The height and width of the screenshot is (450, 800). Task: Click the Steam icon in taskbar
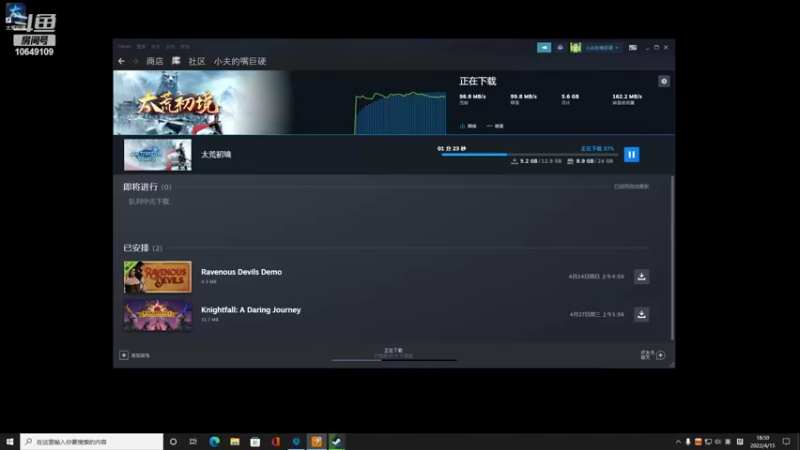pyautogui.click(x=337, y=441)
